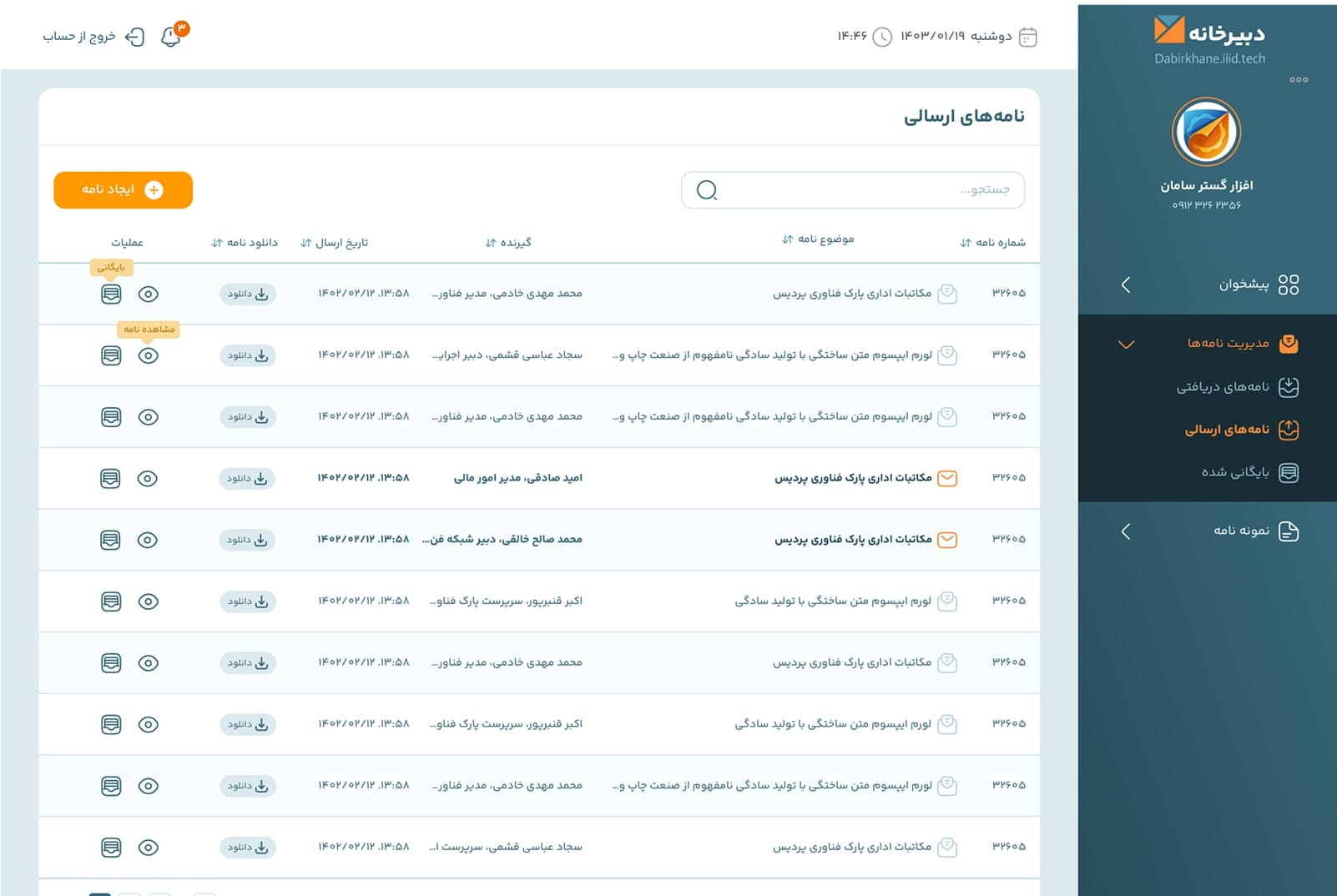Click Dabirkhane.iiid.tech link text
This screenshot has width=1337, height=896.
pyautogui.click(x=1209, y=58)
